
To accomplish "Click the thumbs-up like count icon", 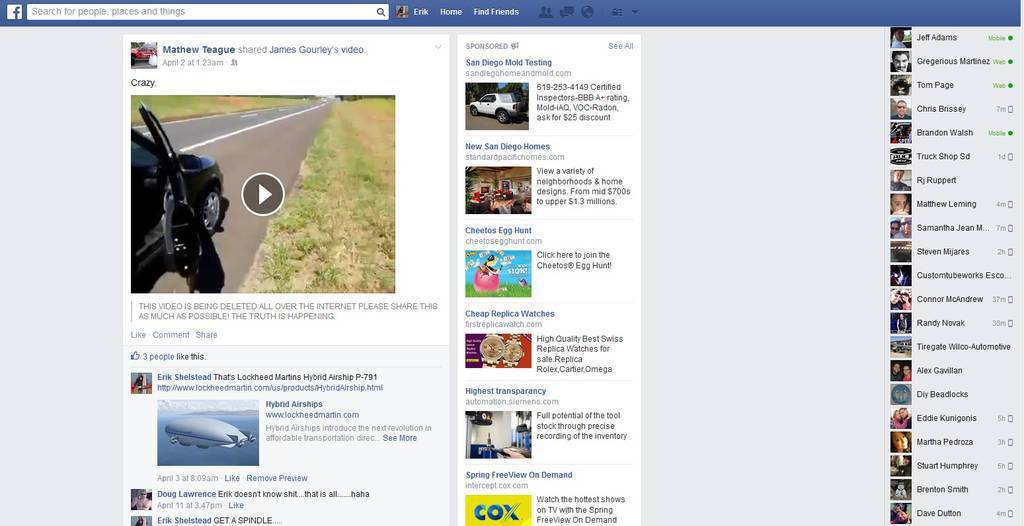I will tap(135, 356).
